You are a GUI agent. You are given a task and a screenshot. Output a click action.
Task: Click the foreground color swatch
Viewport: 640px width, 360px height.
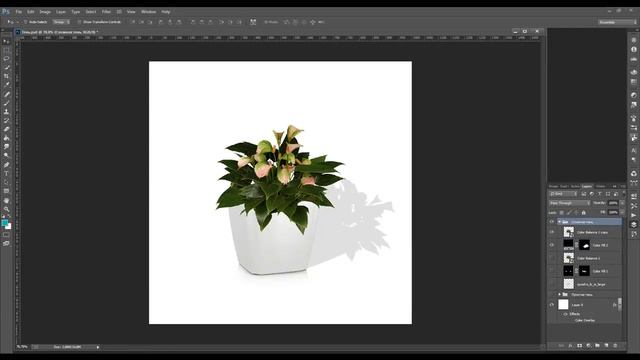[x=4, y=223]
